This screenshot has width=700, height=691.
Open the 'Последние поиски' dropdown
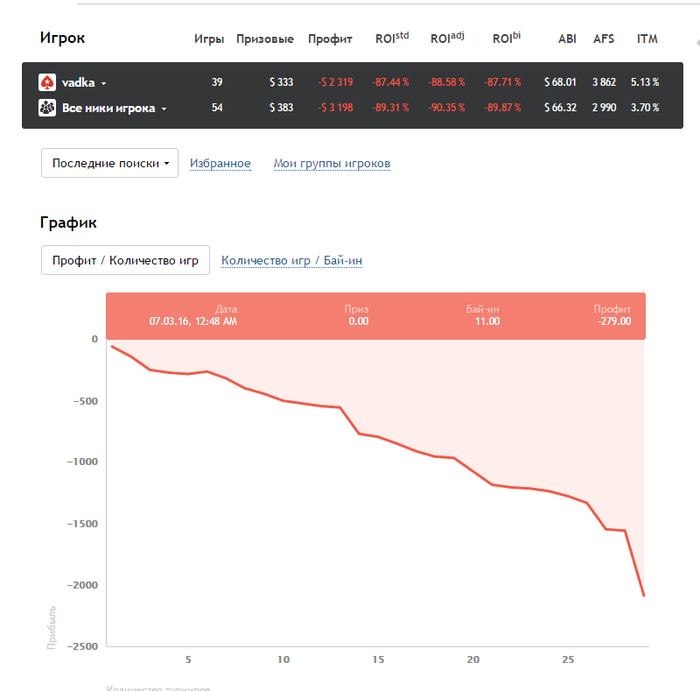(x=109, y=163)
